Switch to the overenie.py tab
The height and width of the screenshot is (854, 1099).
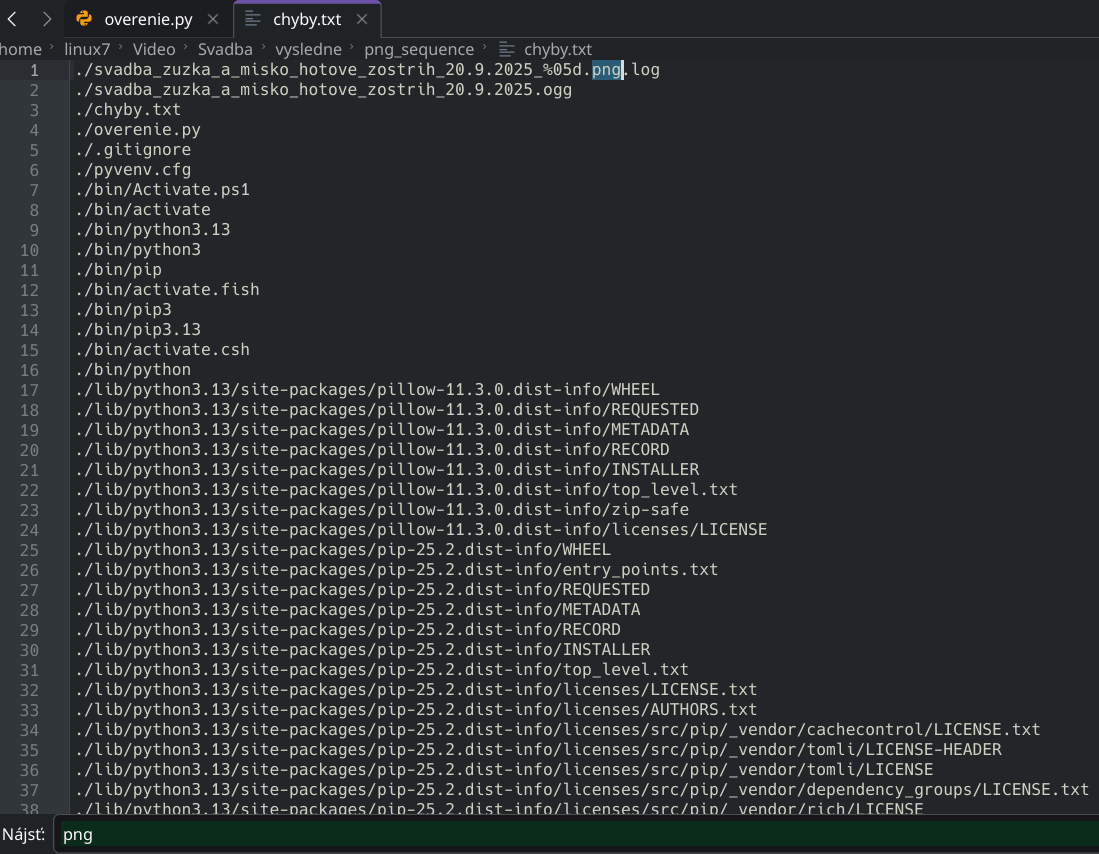(x=148, y=19)
